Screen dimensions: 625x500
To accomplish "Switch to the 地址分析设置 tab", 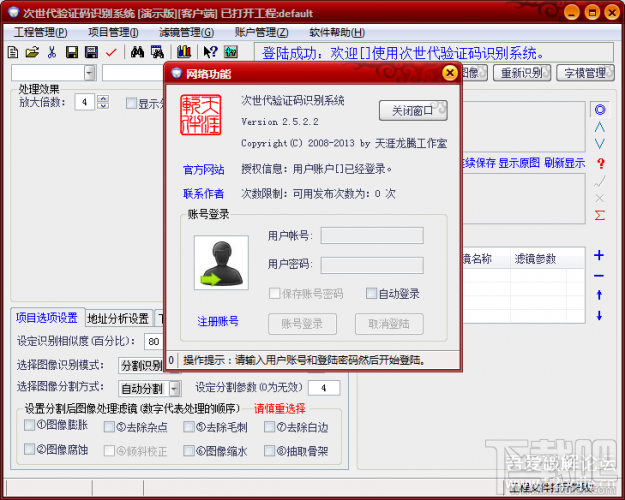I will tap(118, 318).
